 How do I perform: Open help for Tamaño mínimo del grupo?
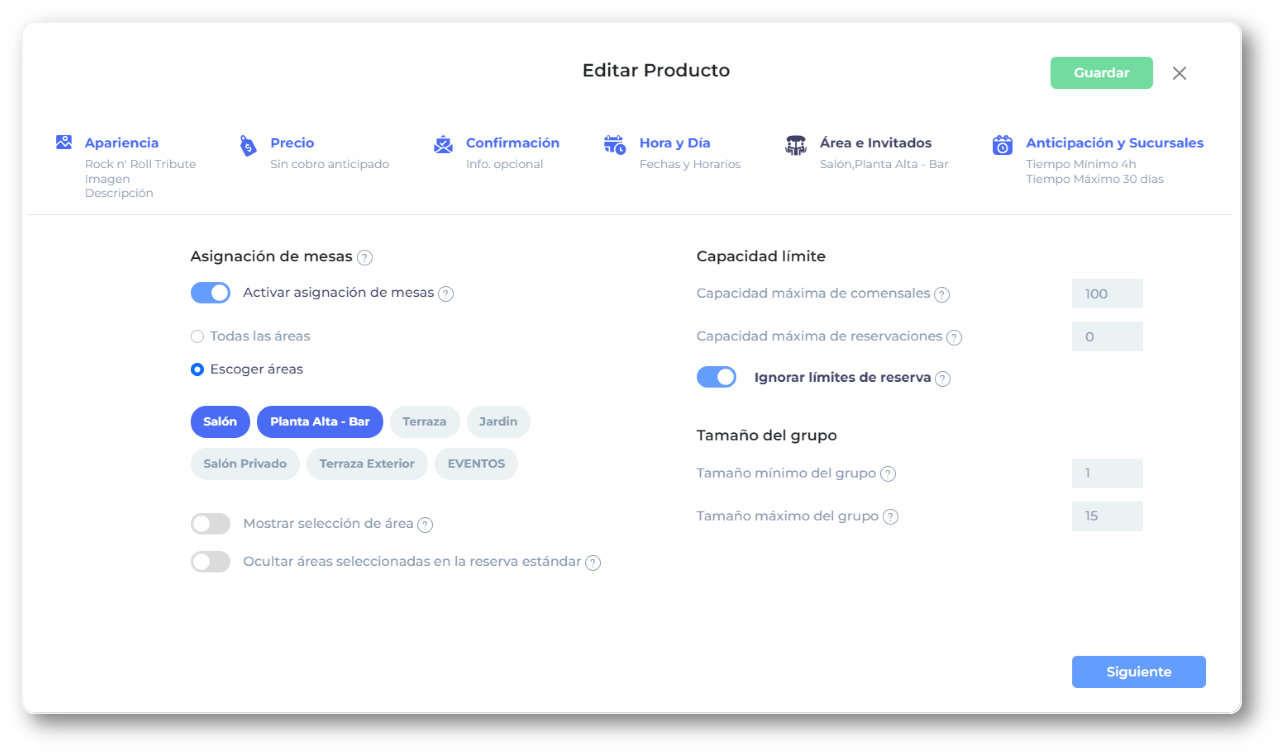(x=888, y=474)
